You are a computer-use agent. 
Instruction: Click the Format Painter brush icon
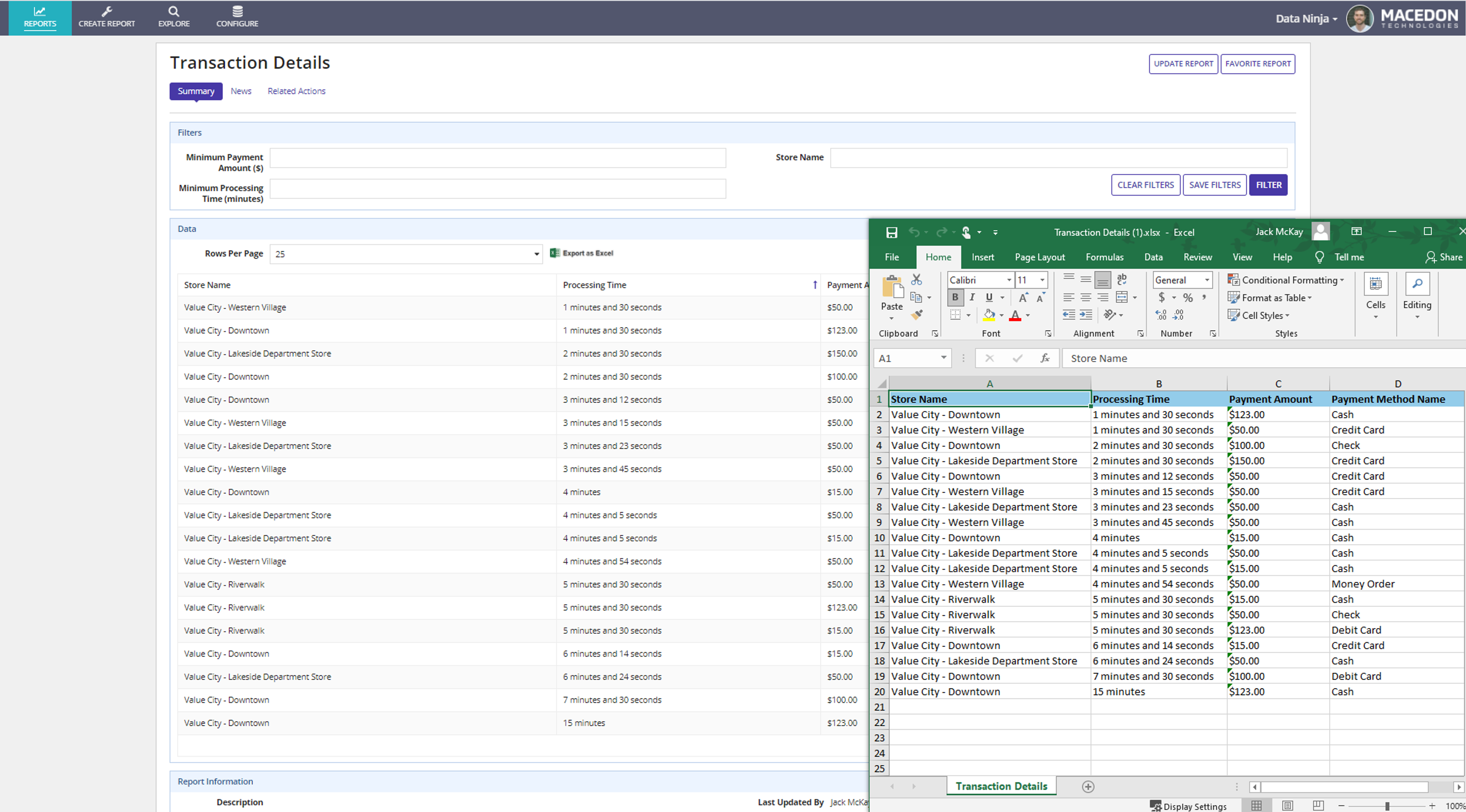(916, 314)
